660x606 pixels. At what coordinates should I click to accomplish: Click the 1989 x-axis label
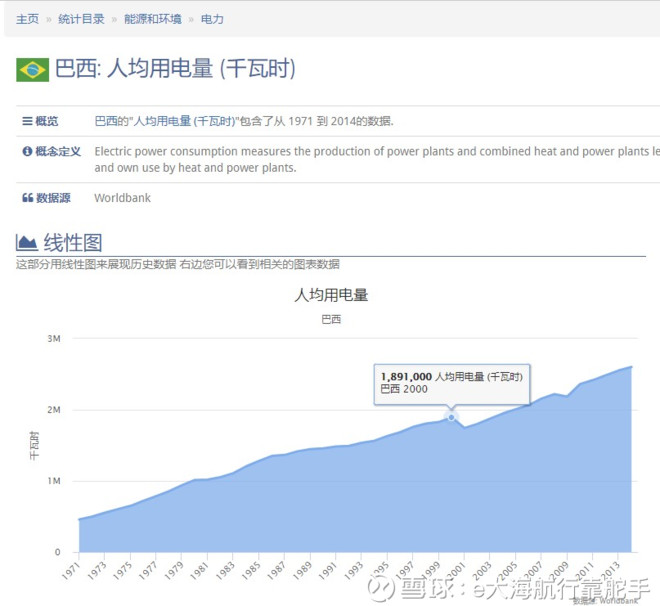pos(302,571)
